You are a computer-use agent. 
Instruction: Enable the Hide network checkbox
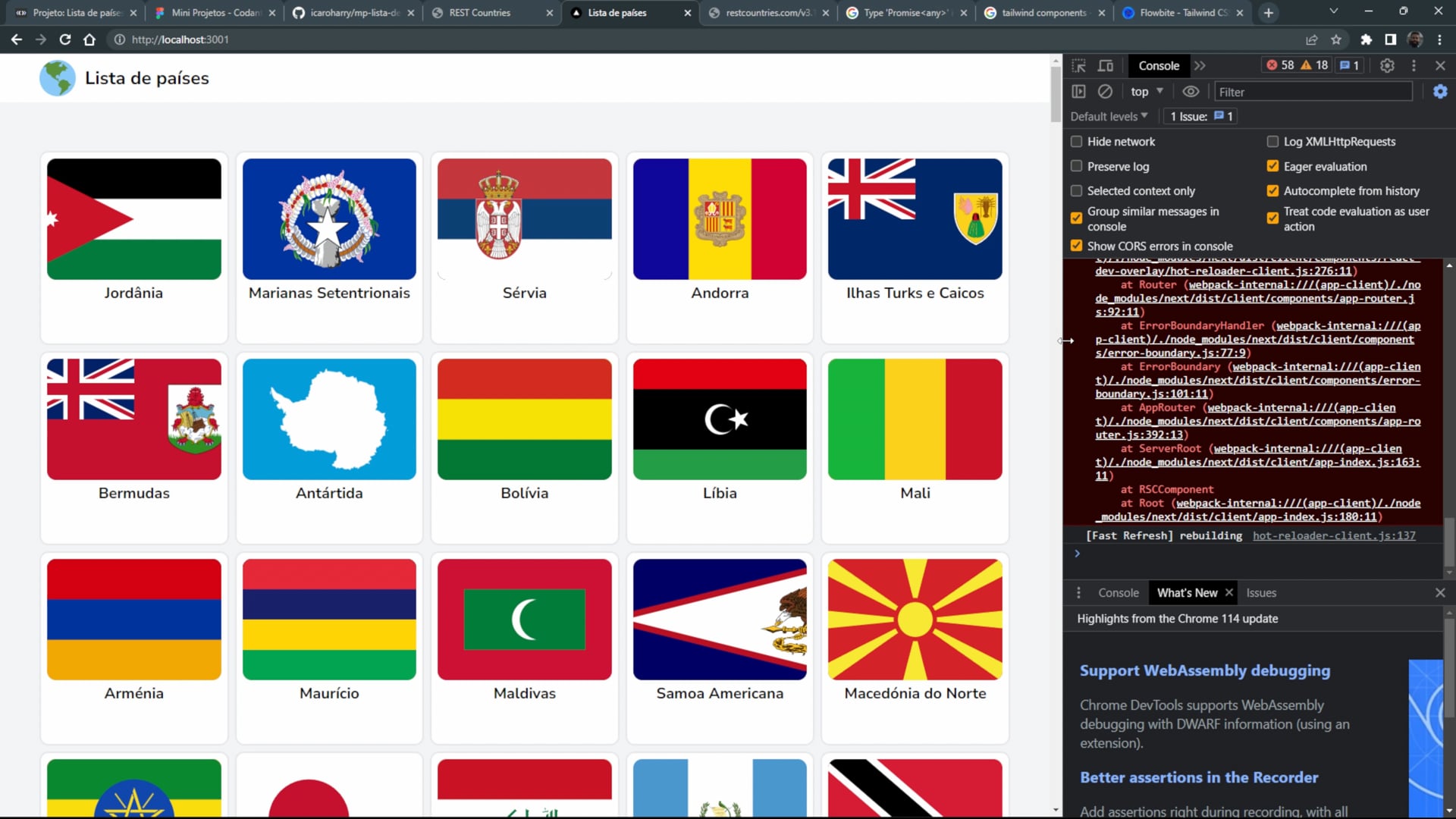click(1076, 142)
